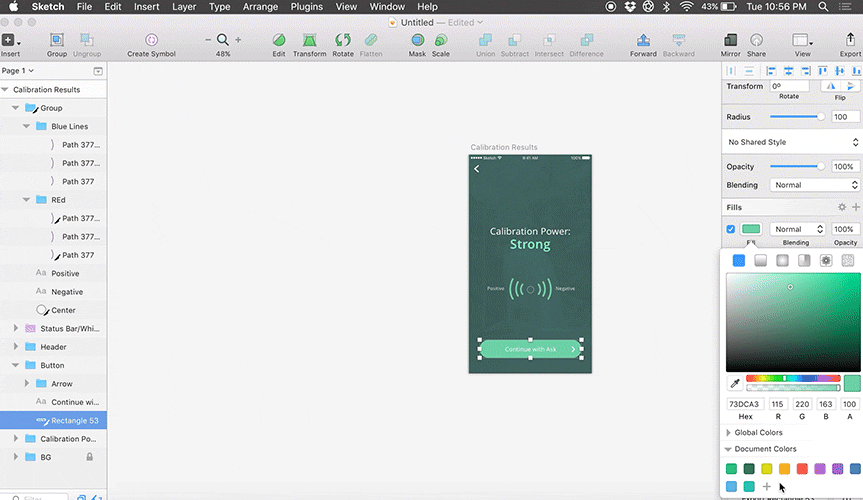The height and width of the screenshot is (500, 863).
Task: Click the Export icon in toolbar
Action: pos(850,40)
